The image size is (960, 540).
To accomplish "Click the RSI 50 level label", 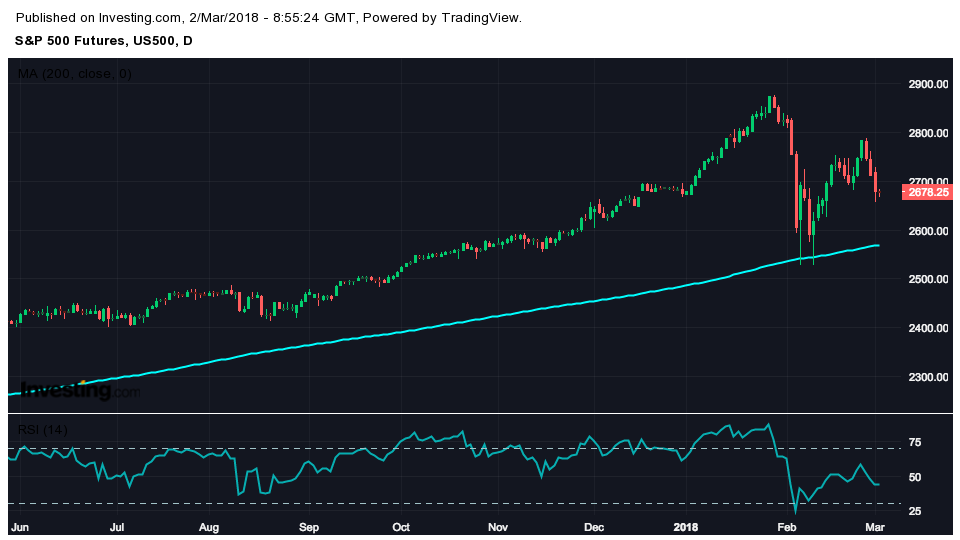I will point(915,477).
